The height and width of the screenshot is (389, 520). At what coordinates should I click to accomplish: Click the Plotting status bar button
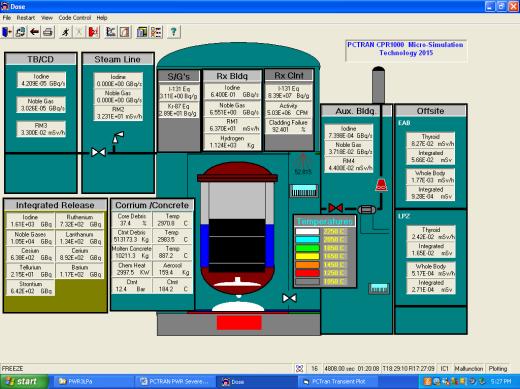click(498, 369)
